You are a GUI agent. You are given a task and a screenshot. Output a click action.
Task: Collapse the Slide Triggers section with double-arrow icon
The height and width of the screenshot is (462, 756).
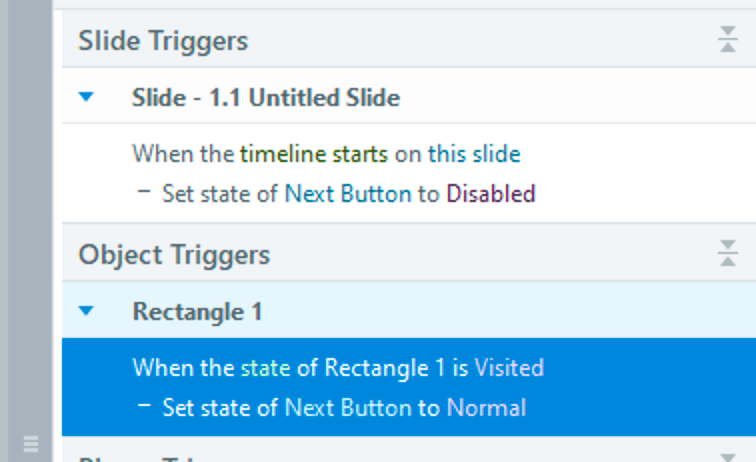coord(727,41)
